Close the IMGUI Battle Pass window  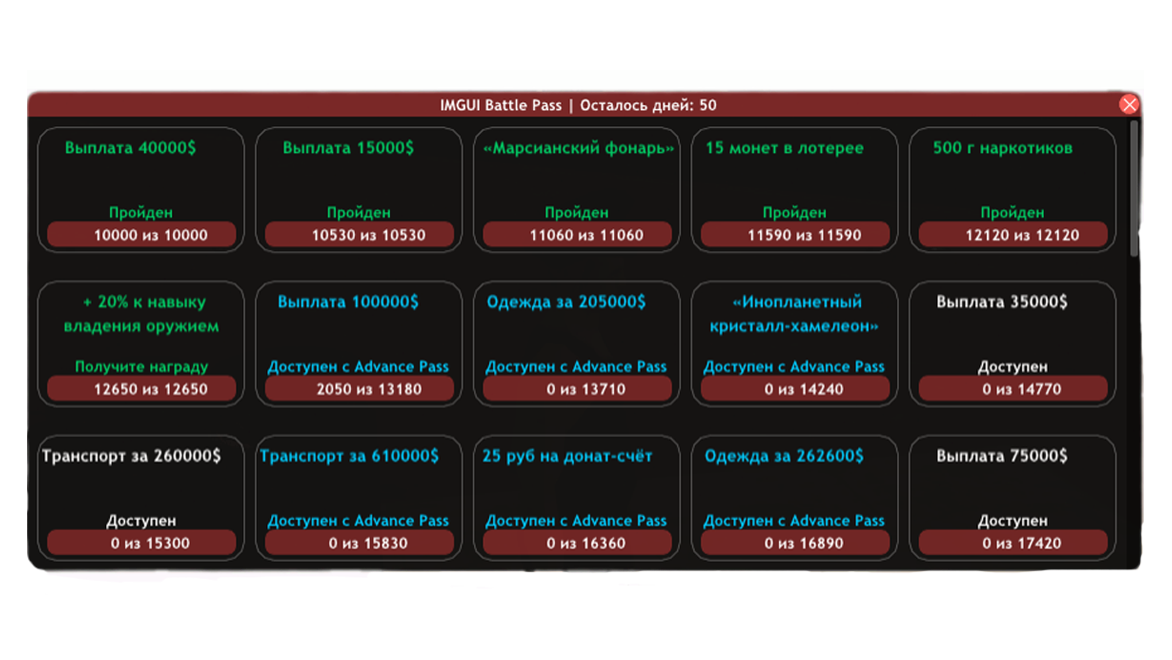click(1129, 105)
